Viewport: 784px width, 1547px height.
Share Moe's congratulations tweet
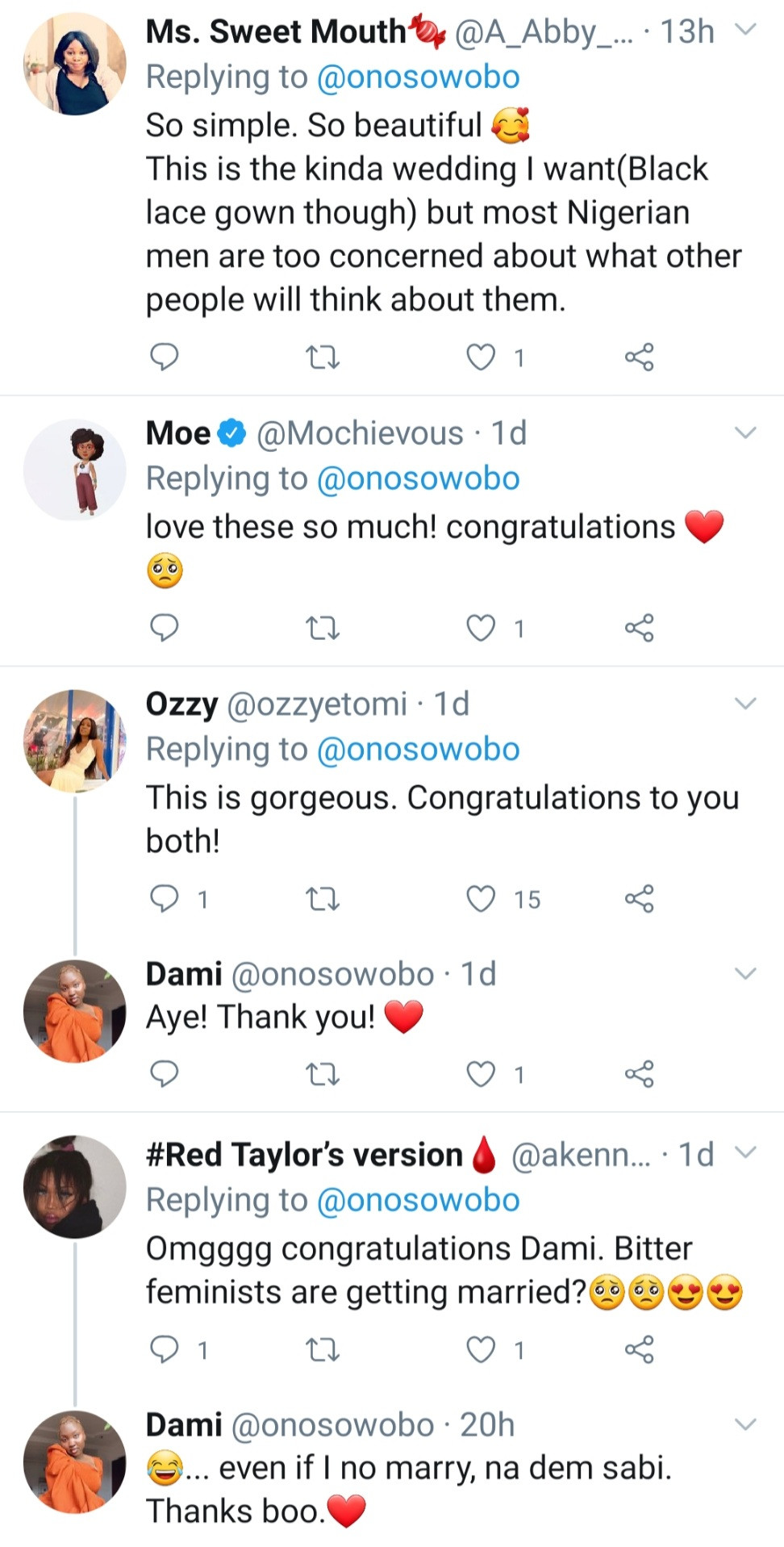click(639, 628)
